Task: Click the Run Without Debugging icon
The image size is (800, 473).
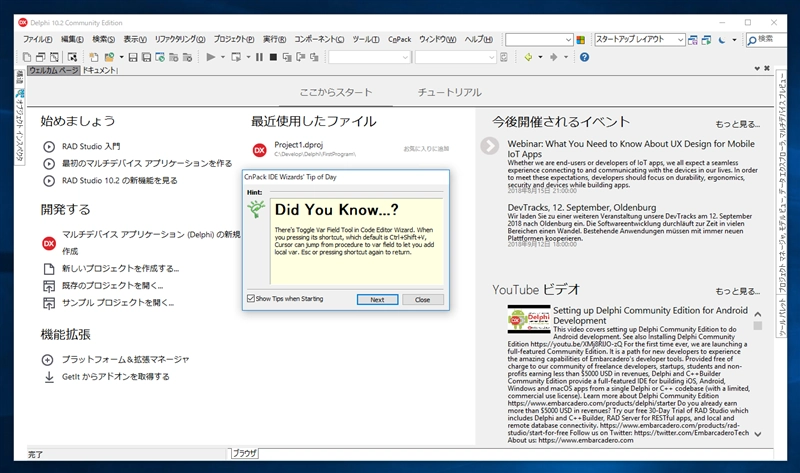Action: (236, 57)
